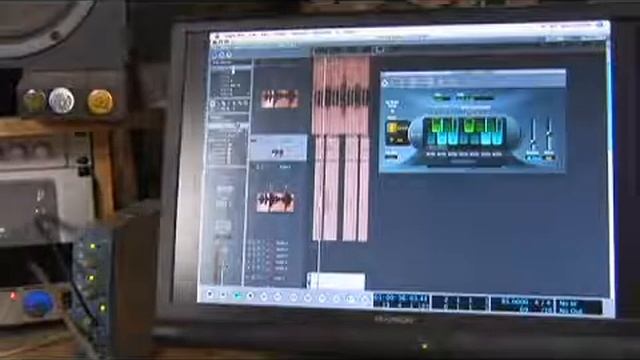Click the green and cyan spectrum display in the plugin
This screenshot has height=360, width=640.
point(465,131)
